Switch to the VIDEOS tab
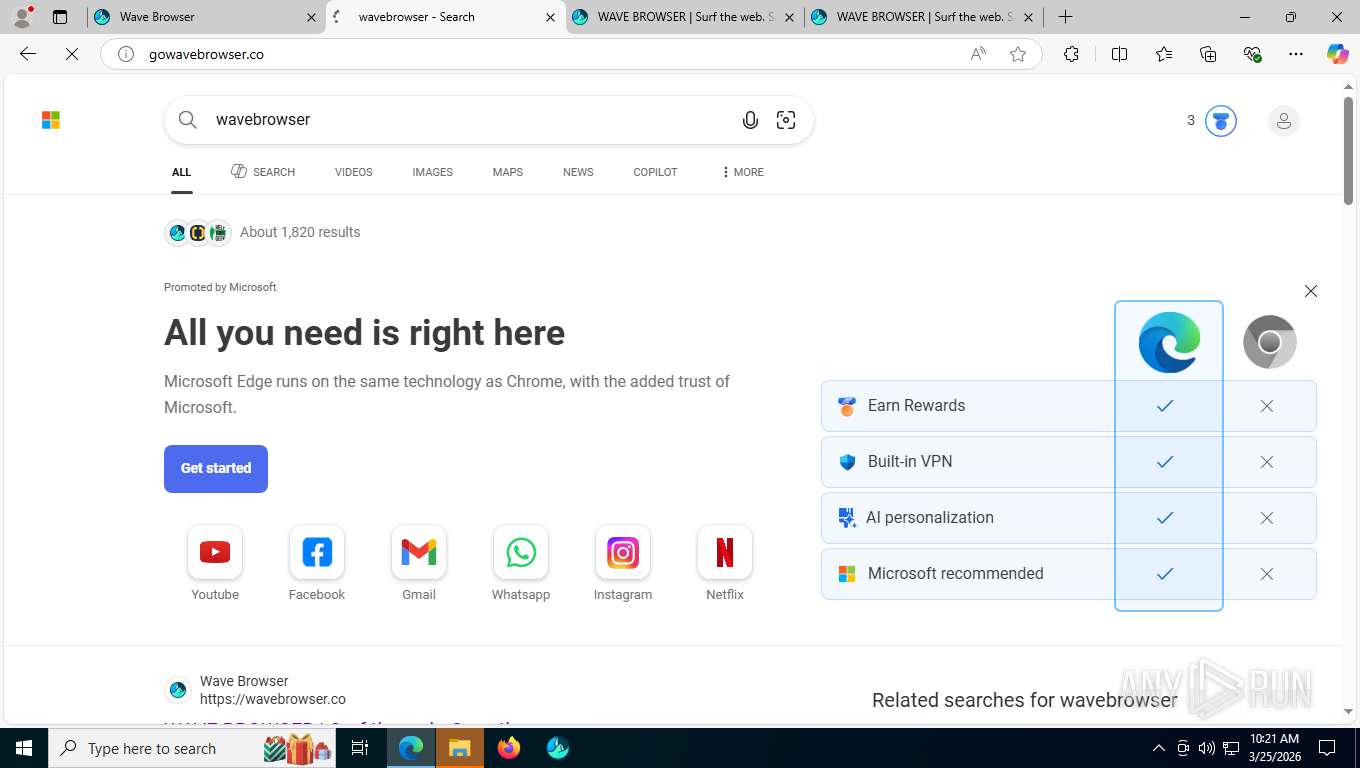Image resolution: width=1360 pixels, height=768 pixels. [x=353, y=172]
